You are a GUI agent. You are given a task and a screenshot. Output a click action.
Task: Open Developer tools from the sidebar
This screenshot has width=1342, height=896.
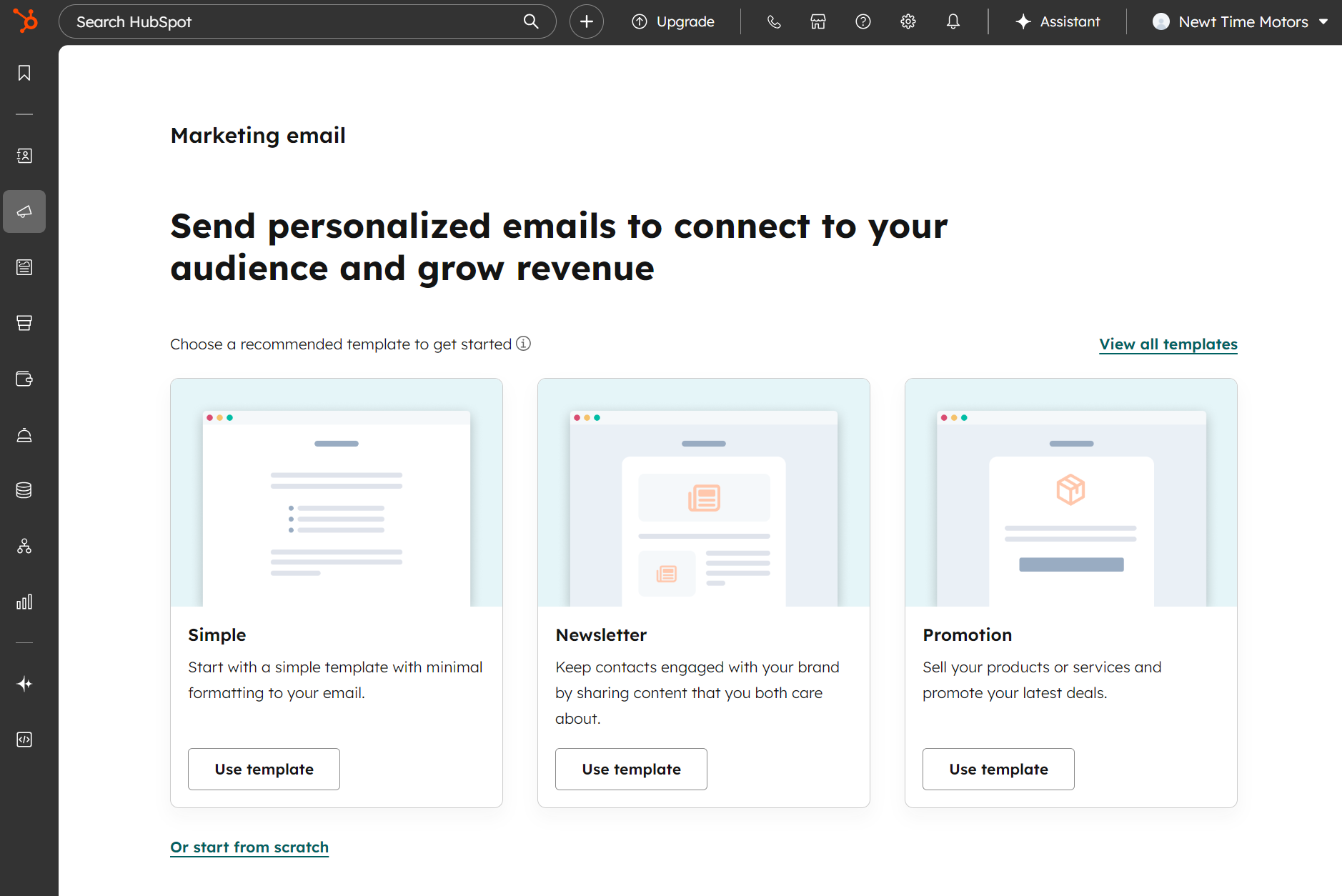(x=24, y=740)
